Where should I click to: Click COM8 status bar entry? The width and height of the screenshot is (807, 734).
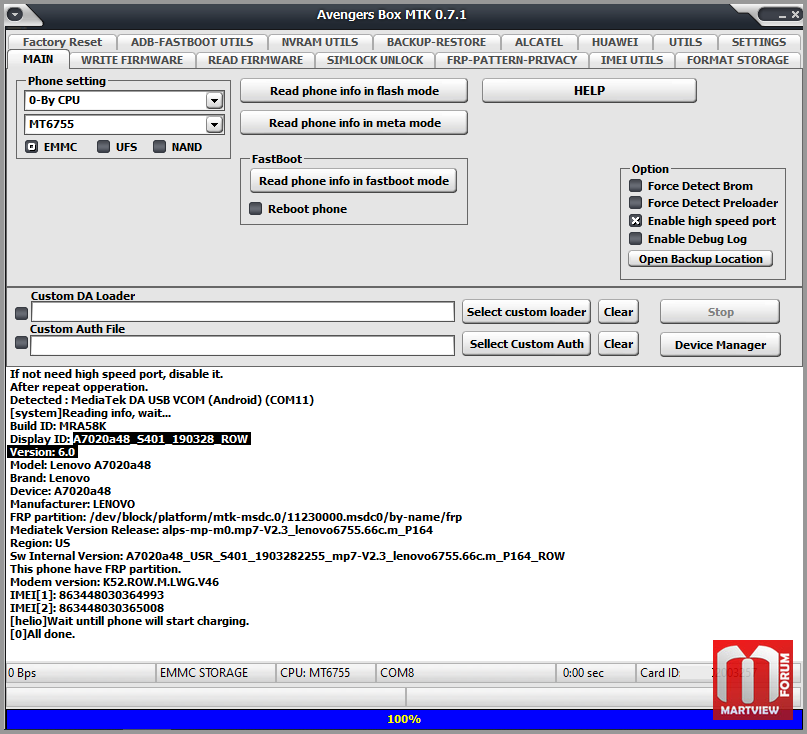465,673
